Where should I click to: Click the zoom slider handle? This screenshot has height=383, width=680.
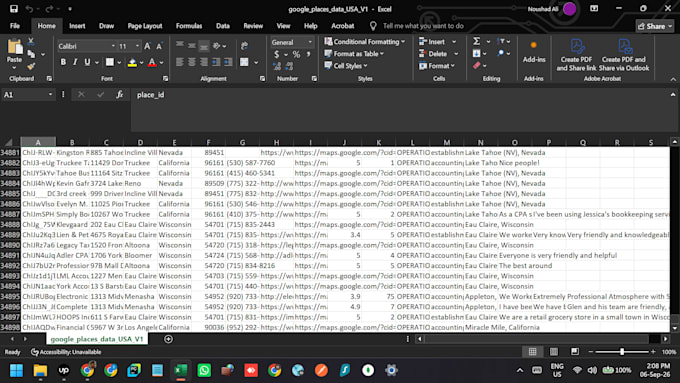pyautogui.click(x=622, y=352)
